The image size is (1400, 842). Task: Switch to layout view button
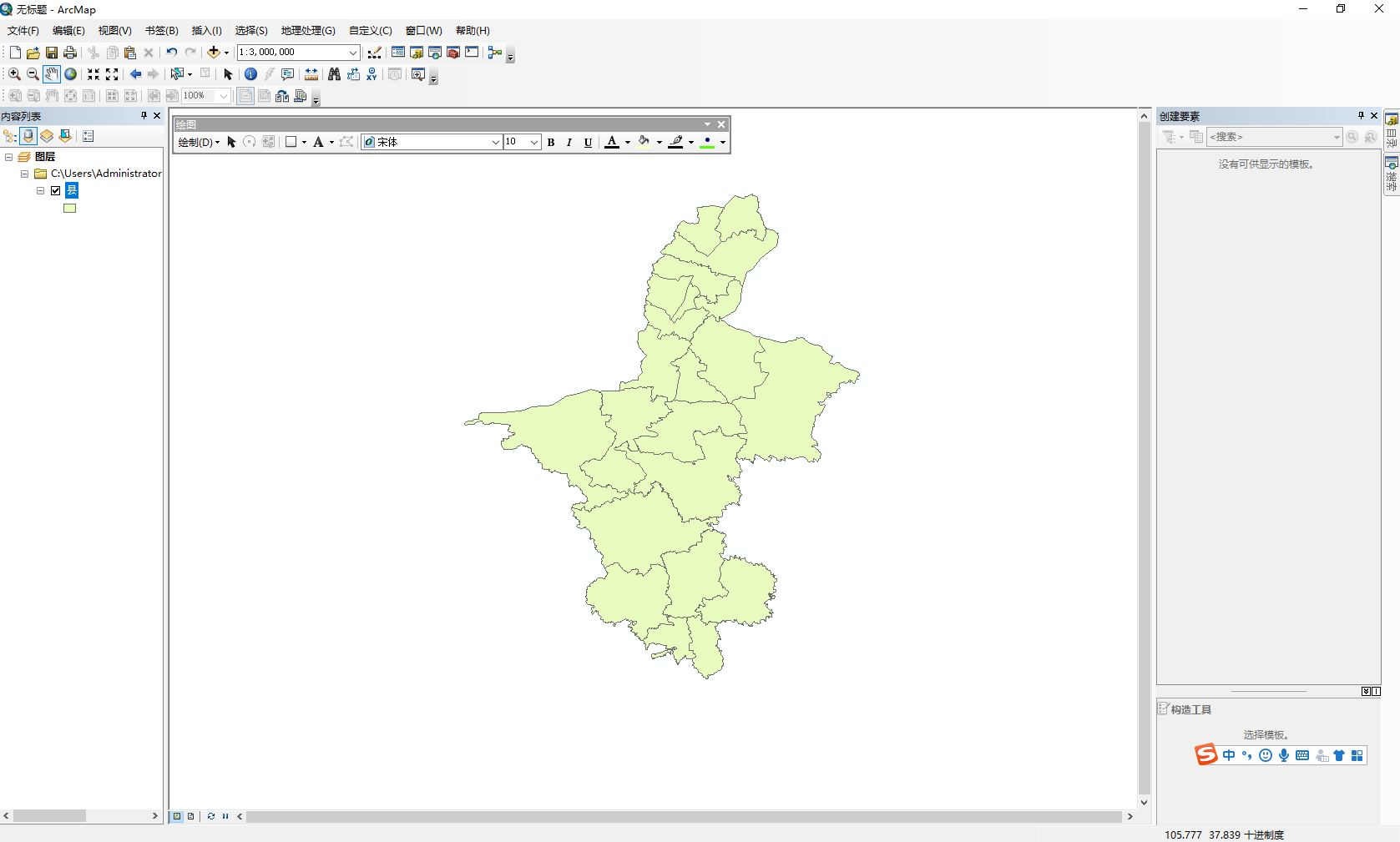coord(191,816)
